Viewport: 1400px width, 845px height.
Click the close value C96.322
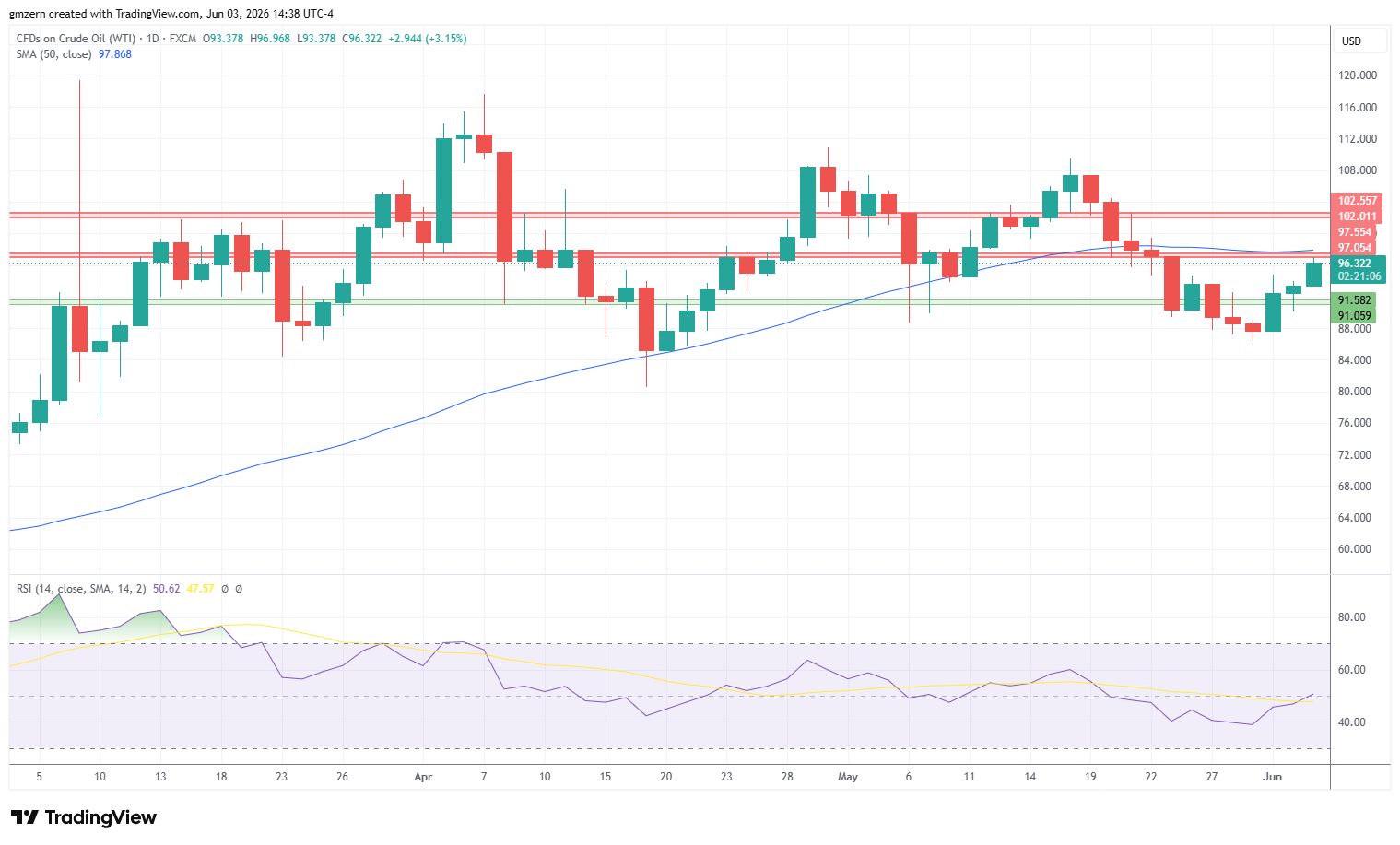[361, 39]
